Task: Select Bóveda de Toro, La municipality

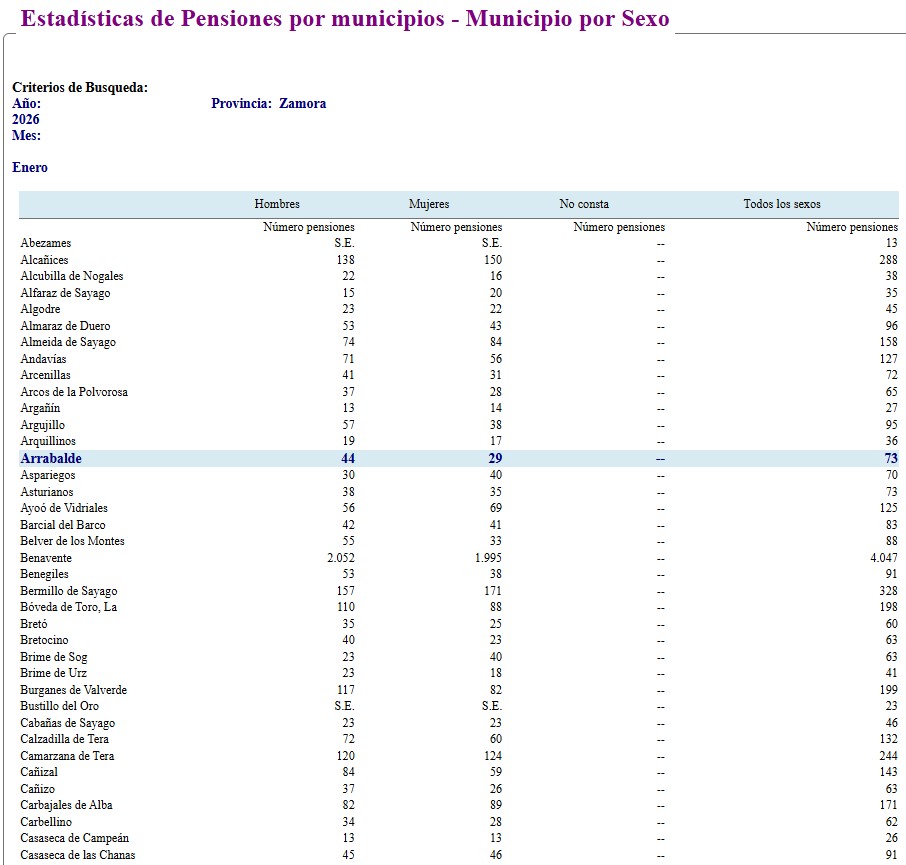Action: tap(69, 607)
